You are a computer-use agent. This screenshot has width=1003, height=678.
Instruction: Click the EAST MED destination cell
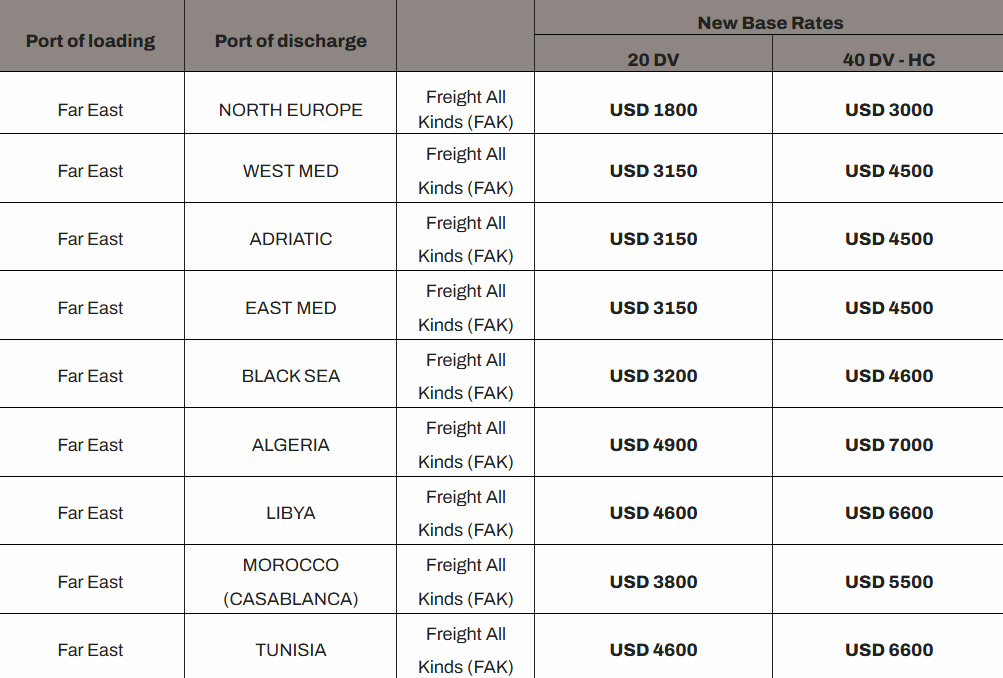tap(290, 308)
